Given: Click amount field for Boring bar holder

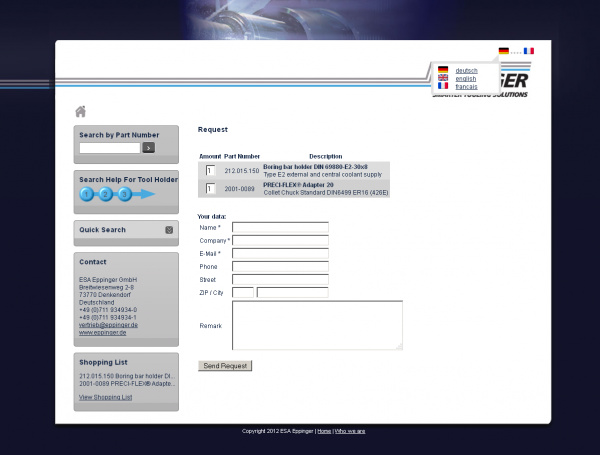Looking at the screenshot, I should (x=210, y=171).
